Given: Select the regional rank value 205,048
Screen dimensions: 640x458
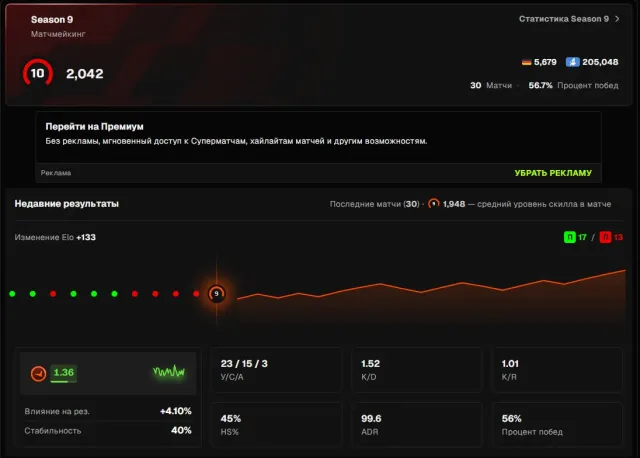Looking at the screenshot, I should [600, 62].
